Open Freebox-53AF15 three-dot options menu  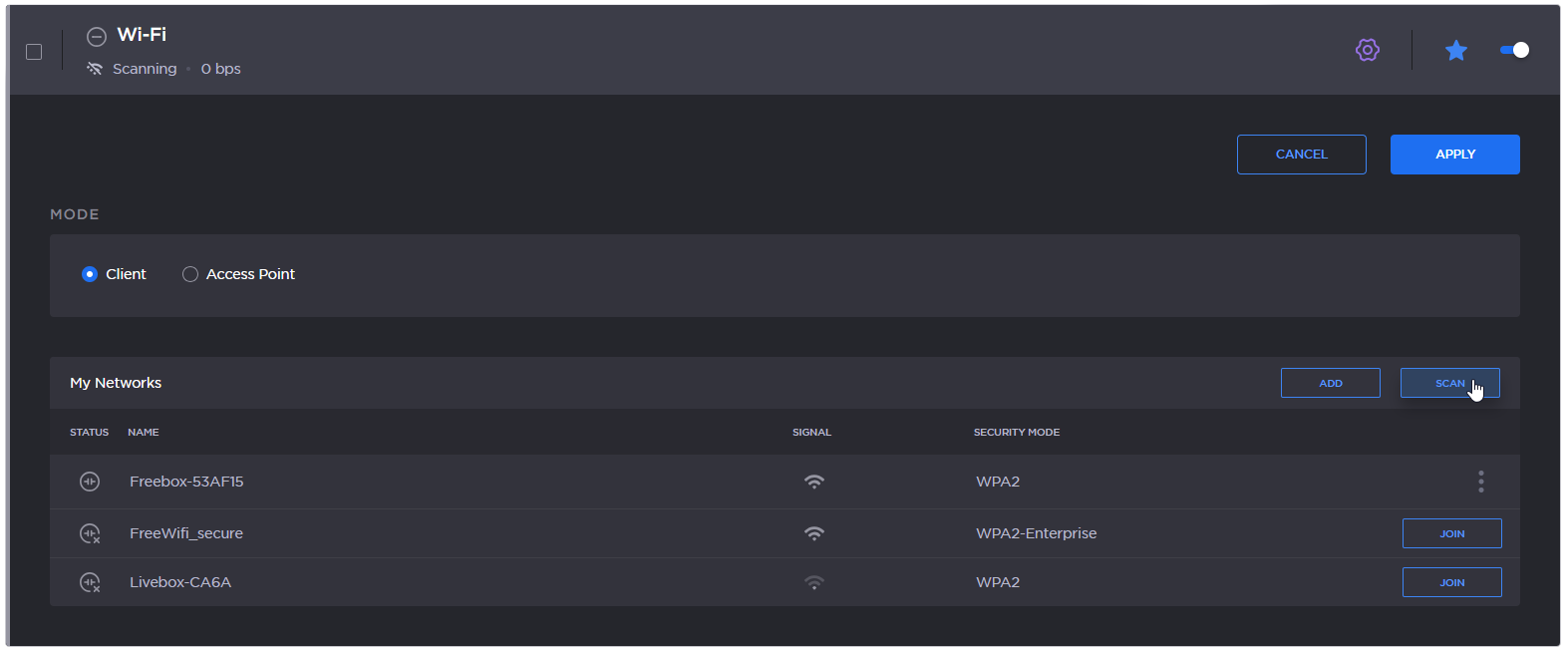click(1480, 482)
